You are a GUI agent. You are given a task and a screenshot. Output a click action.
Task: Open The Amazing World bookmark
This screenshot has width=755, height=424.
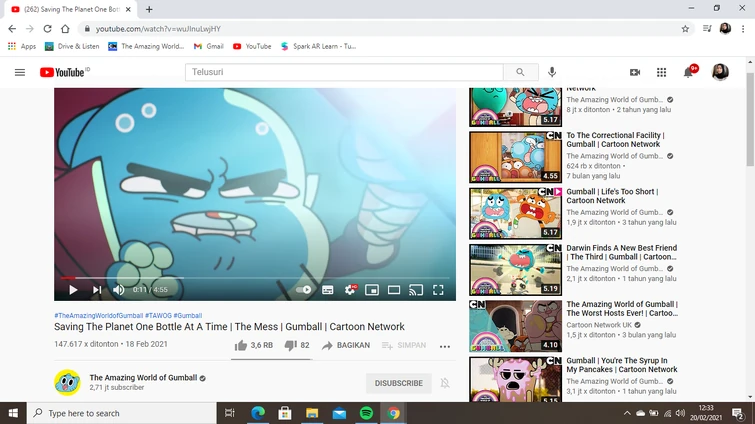146,46
